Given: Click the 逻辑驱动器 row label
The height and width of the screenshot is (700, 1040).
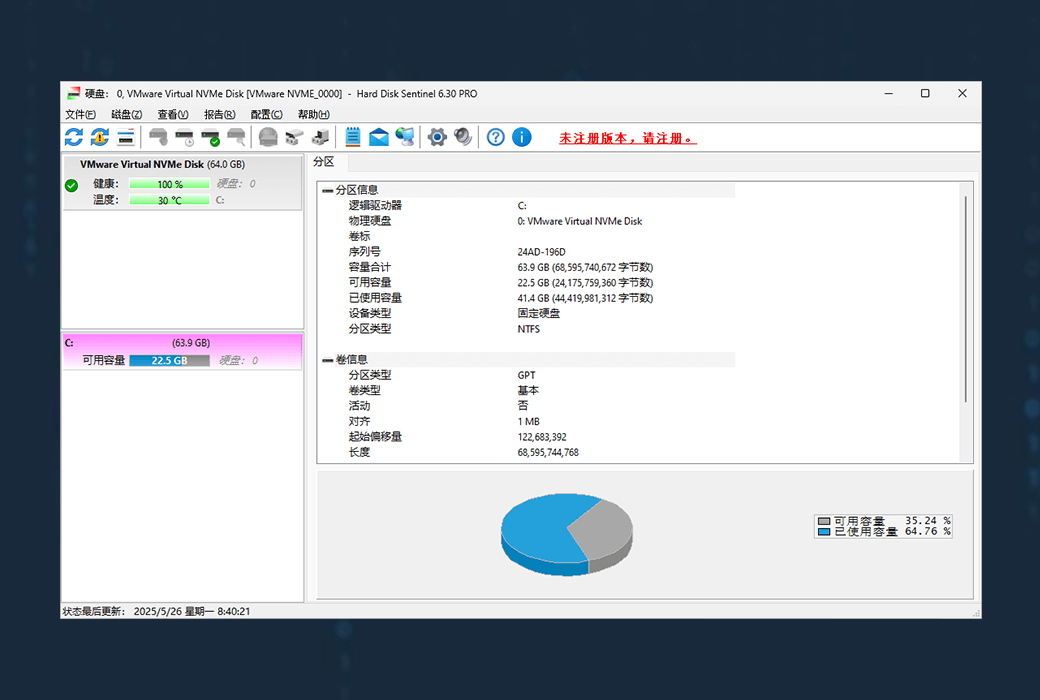Looking at the screenshot, I should 375,206.
